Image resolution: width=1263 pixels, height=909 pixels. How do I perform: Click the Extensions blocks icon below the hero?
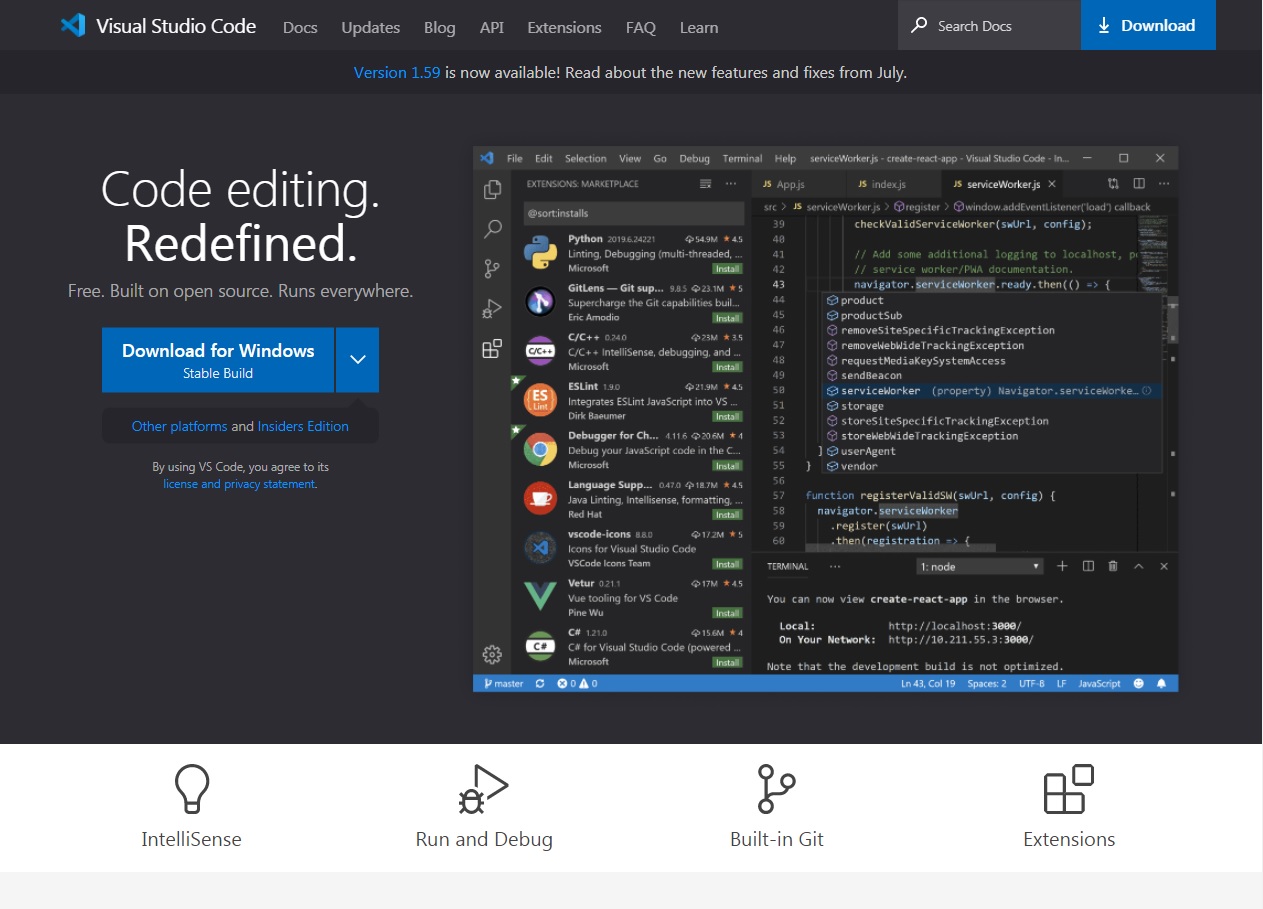click(1068, 789)
